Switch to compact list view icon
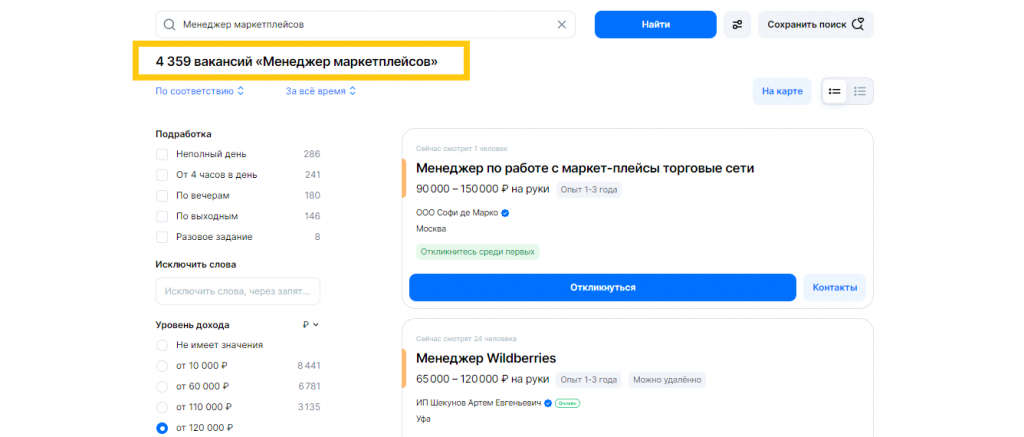Viewport: 1024px width, 437px height. (x=860, y=91)
